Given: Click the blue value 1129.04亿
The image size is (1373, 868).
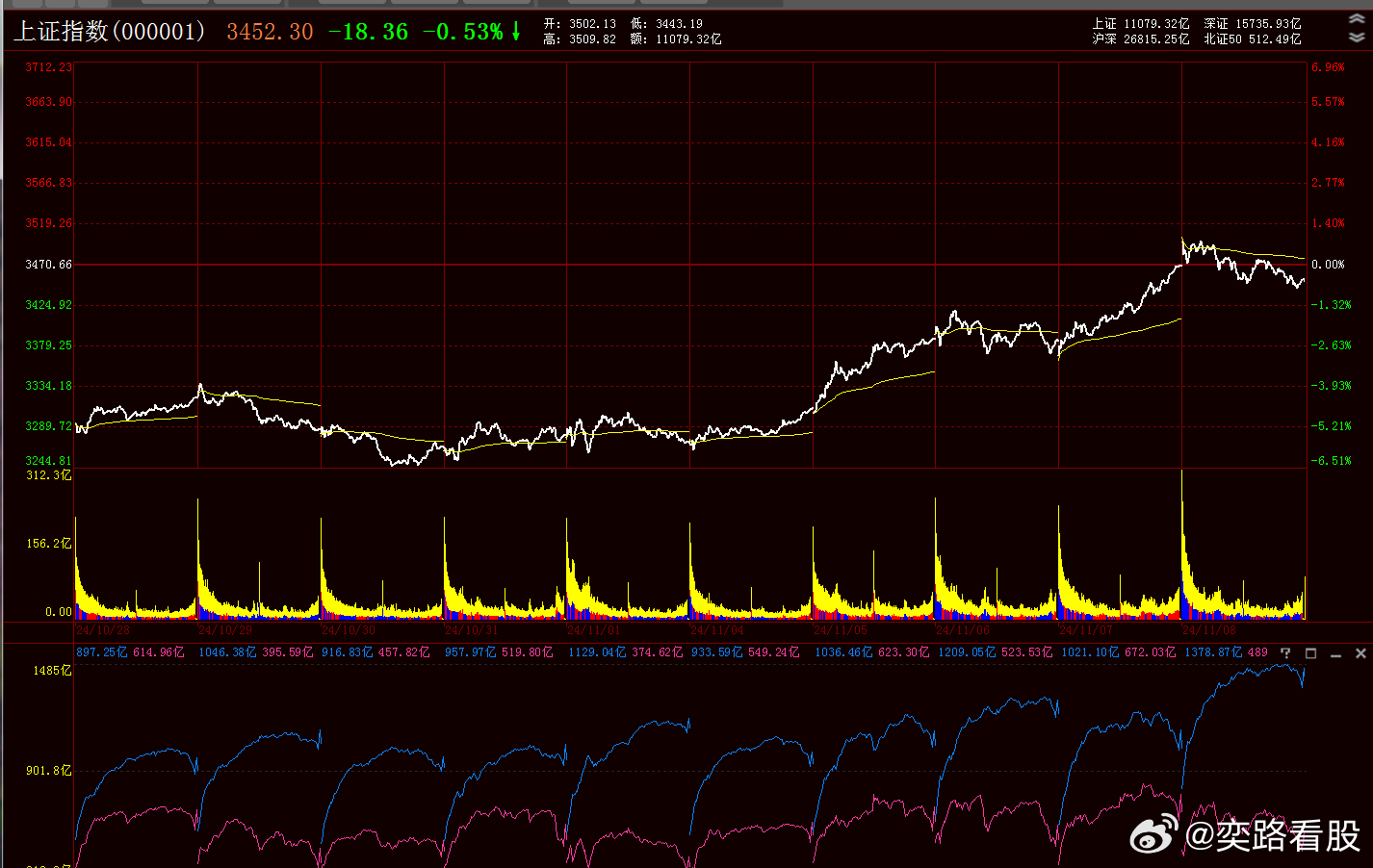Looking at the screenshot, I should tap(598, 652).
